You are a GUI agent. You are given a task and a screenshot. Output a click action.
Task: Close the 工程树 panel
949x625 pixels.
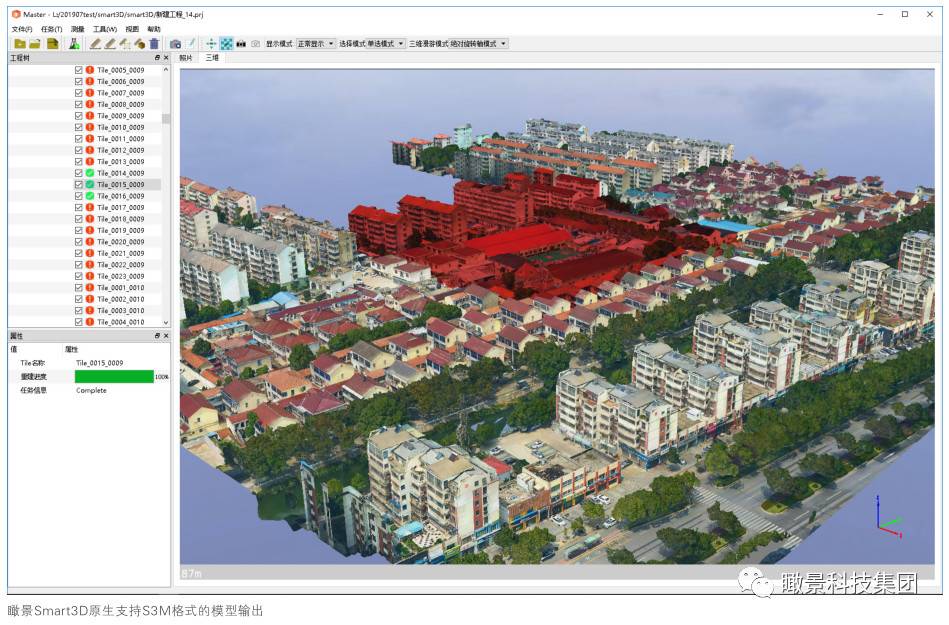coord(166,57)
